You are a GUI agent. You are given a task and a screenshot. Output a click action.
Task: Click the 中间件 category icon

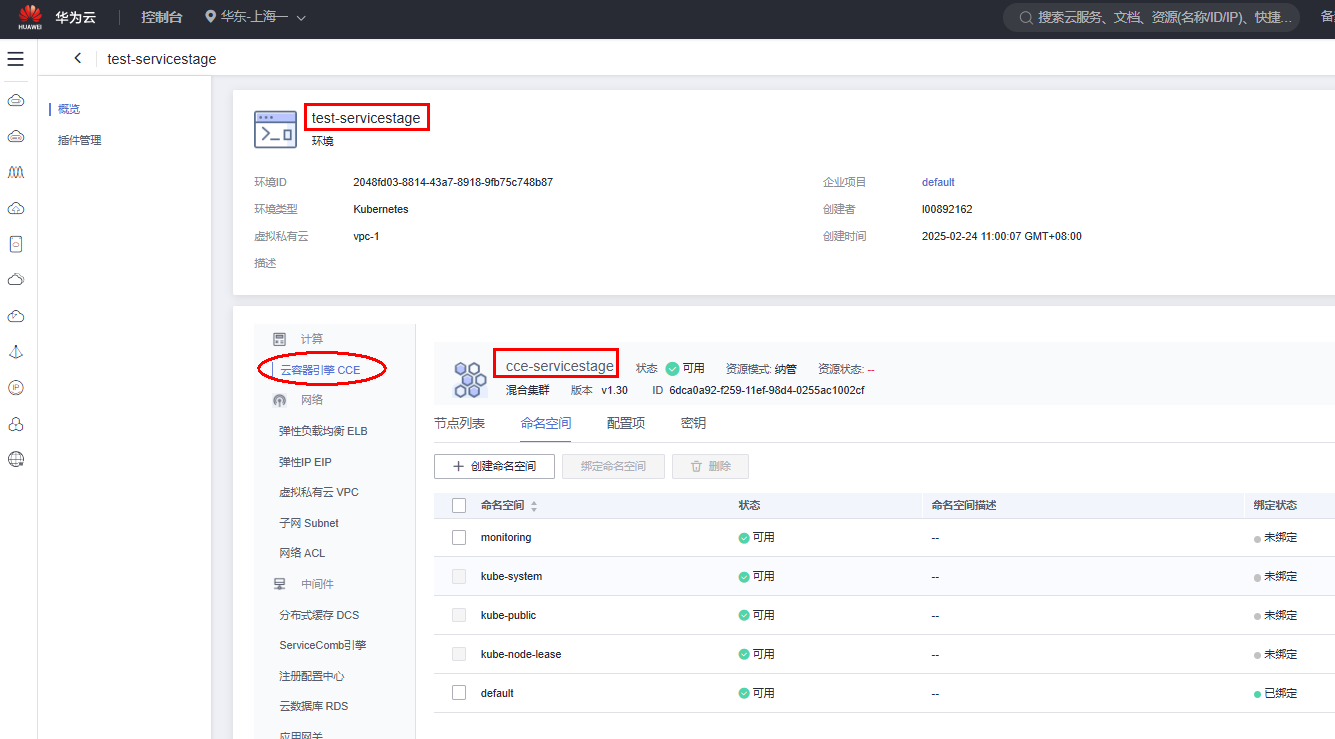click(x=280, y=584)
